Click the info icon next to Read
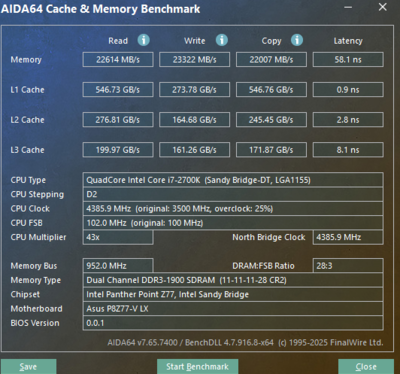Screen dimensions: 400x374 click(x=144, y=40)
